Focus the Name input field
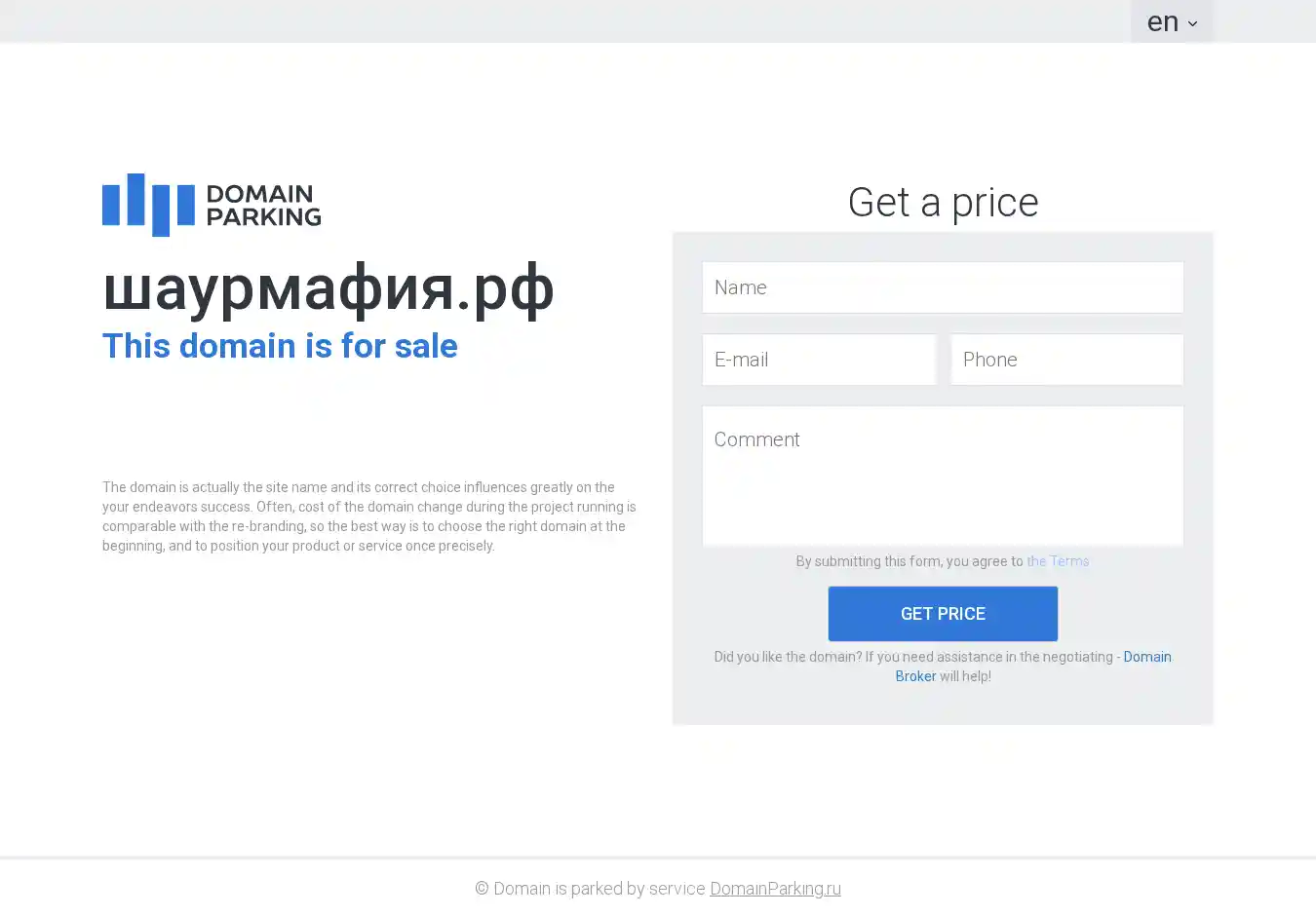 943,287
